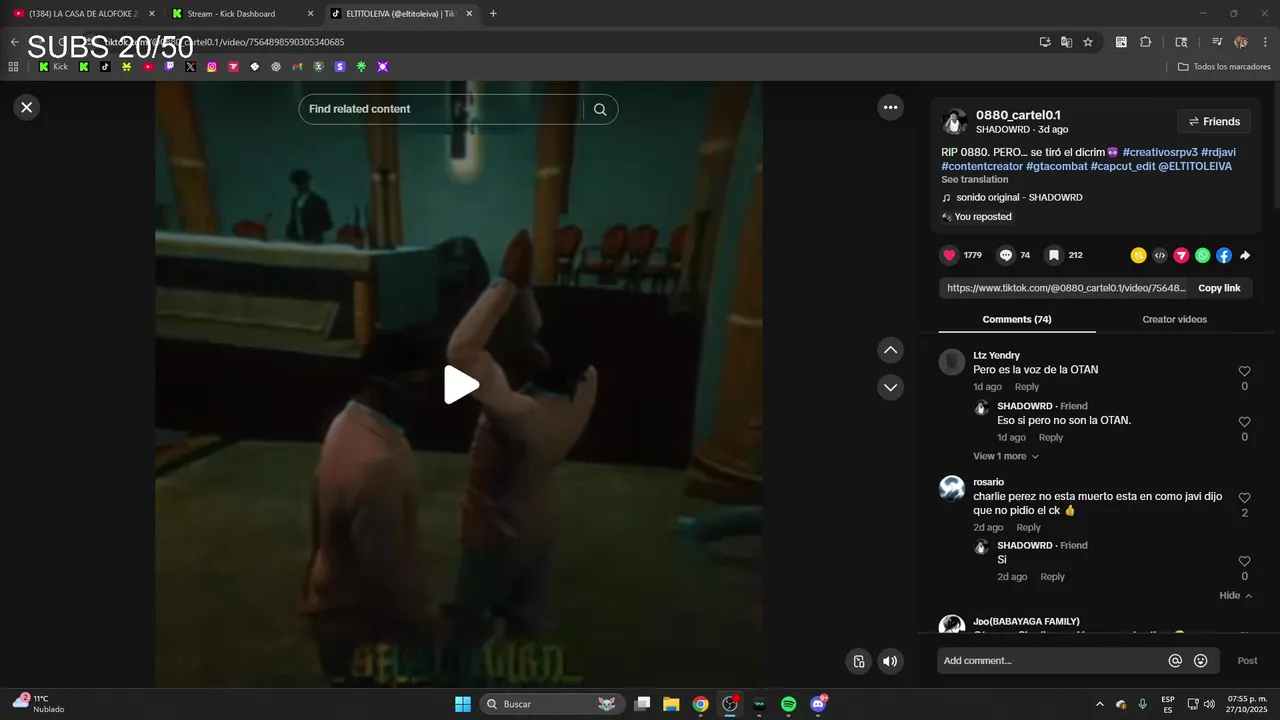Open the #creativosrpv3 hashtag
The height and width of the screenshot is (720, 1280).
[1160, 152]
